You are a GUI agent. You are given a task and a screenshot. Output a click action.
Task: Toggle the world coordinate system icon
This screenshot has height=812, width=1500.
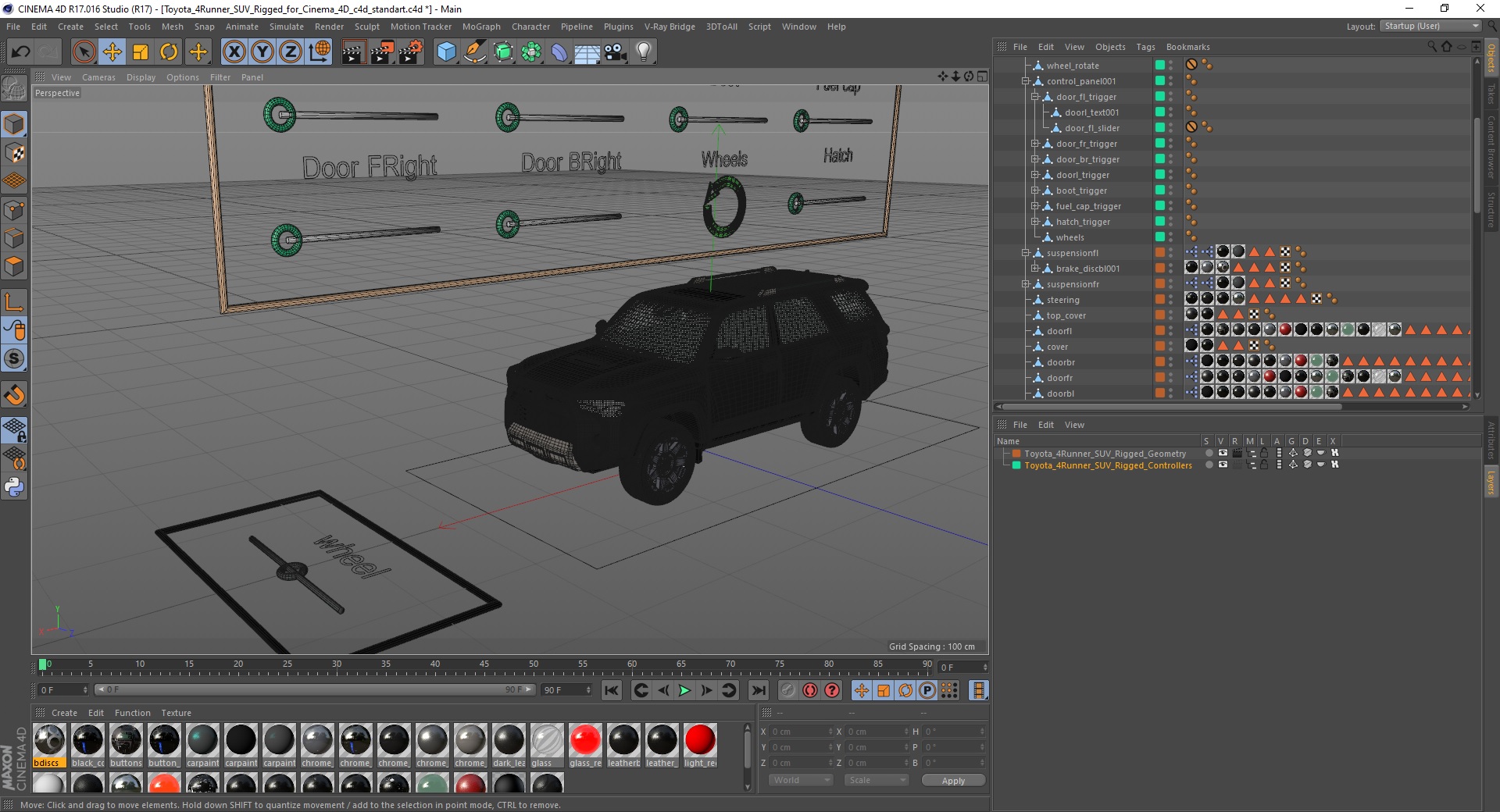pos(319,52)
